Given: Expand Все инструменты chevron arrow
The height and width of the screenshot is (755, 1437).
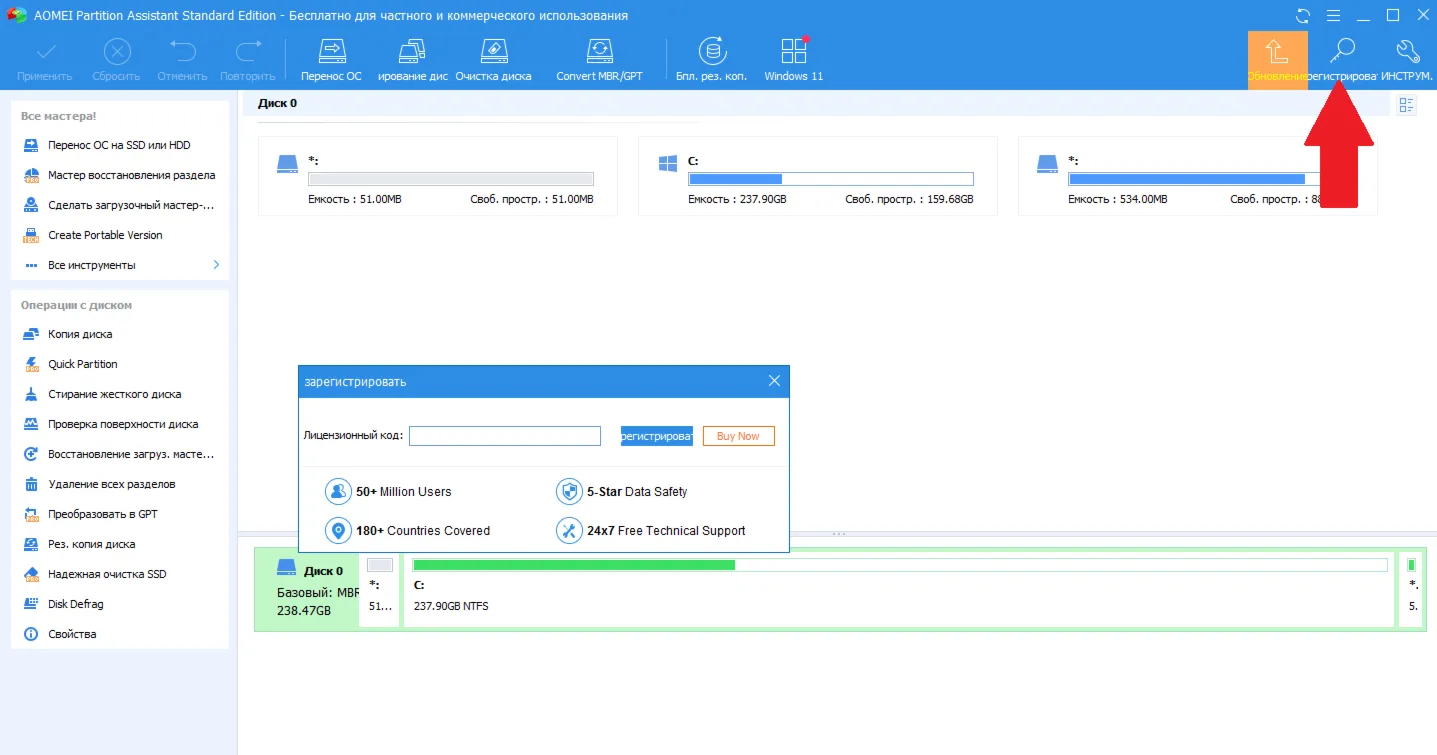Looking at the screenshot, I should click(216, 265).
